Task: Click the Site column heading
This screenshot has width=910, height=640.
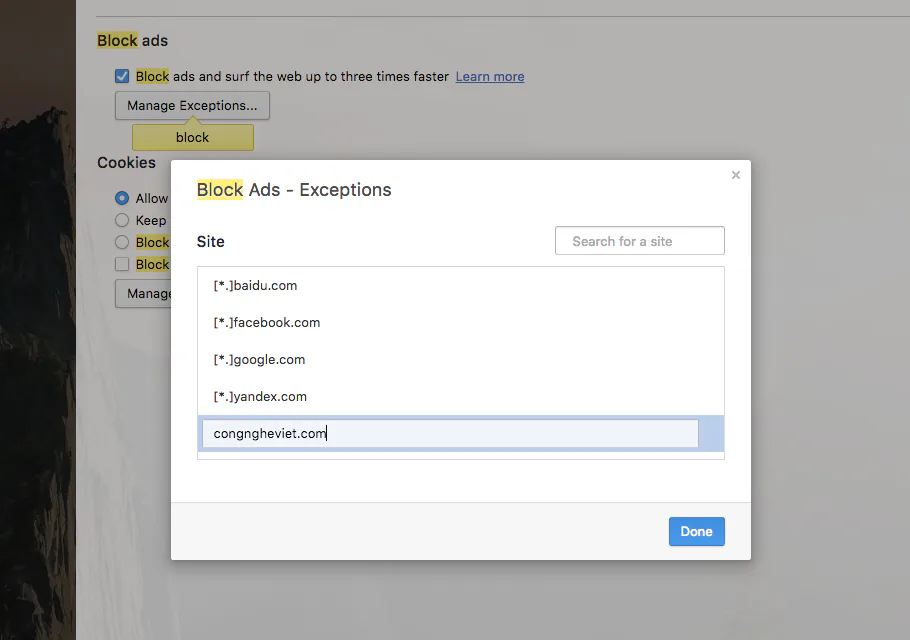Action: pos(211,241)
